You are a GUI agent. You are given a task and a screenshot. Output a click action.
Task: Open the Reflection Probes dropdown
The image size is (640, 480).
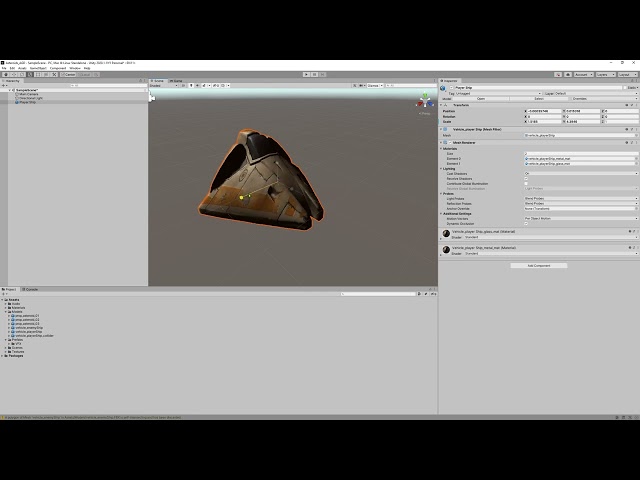tap(581, 203)
